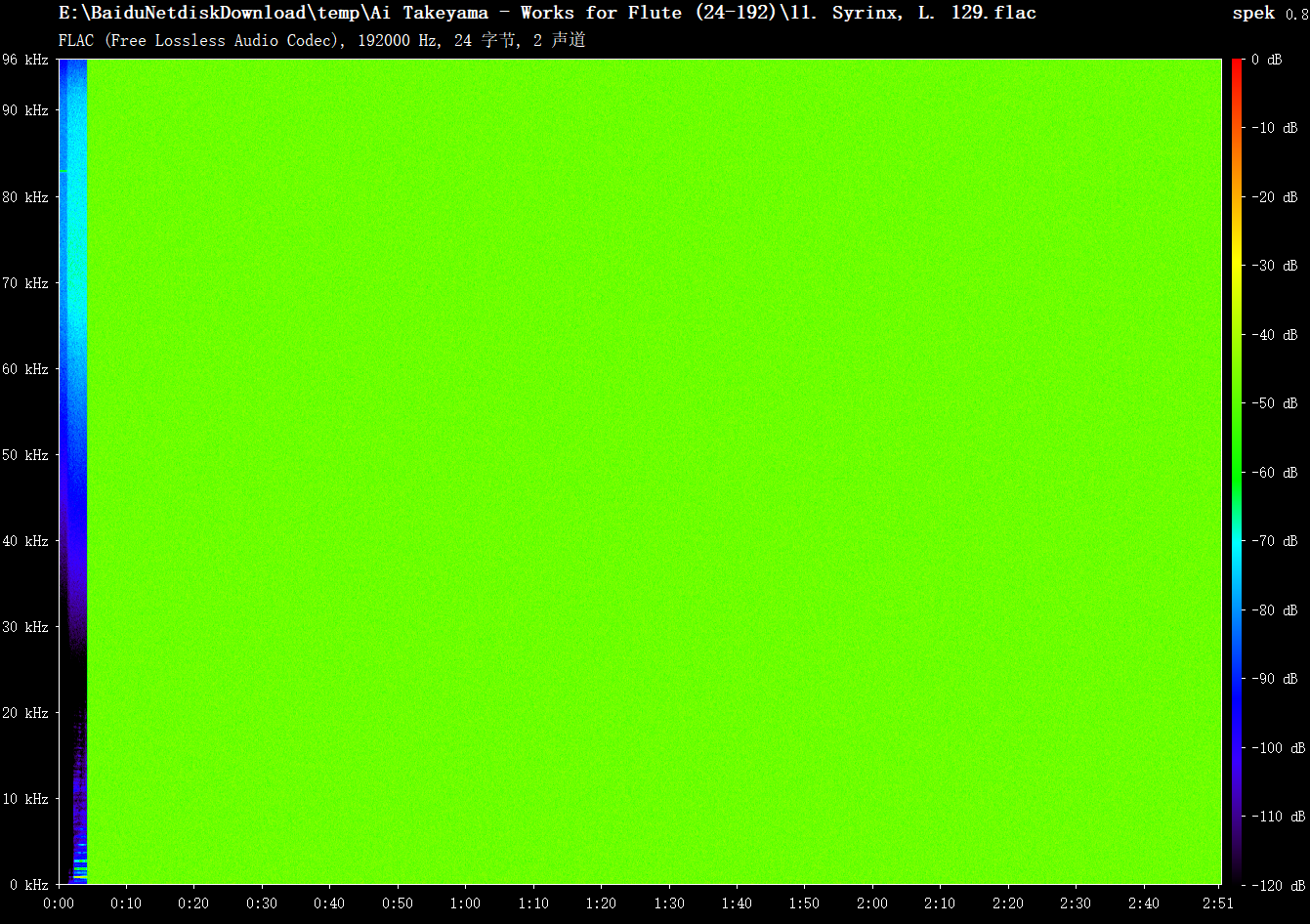This screenshot has width=1310, height=924.
Task: Click the 0 dB scale label
Action: pos(1267,60)
